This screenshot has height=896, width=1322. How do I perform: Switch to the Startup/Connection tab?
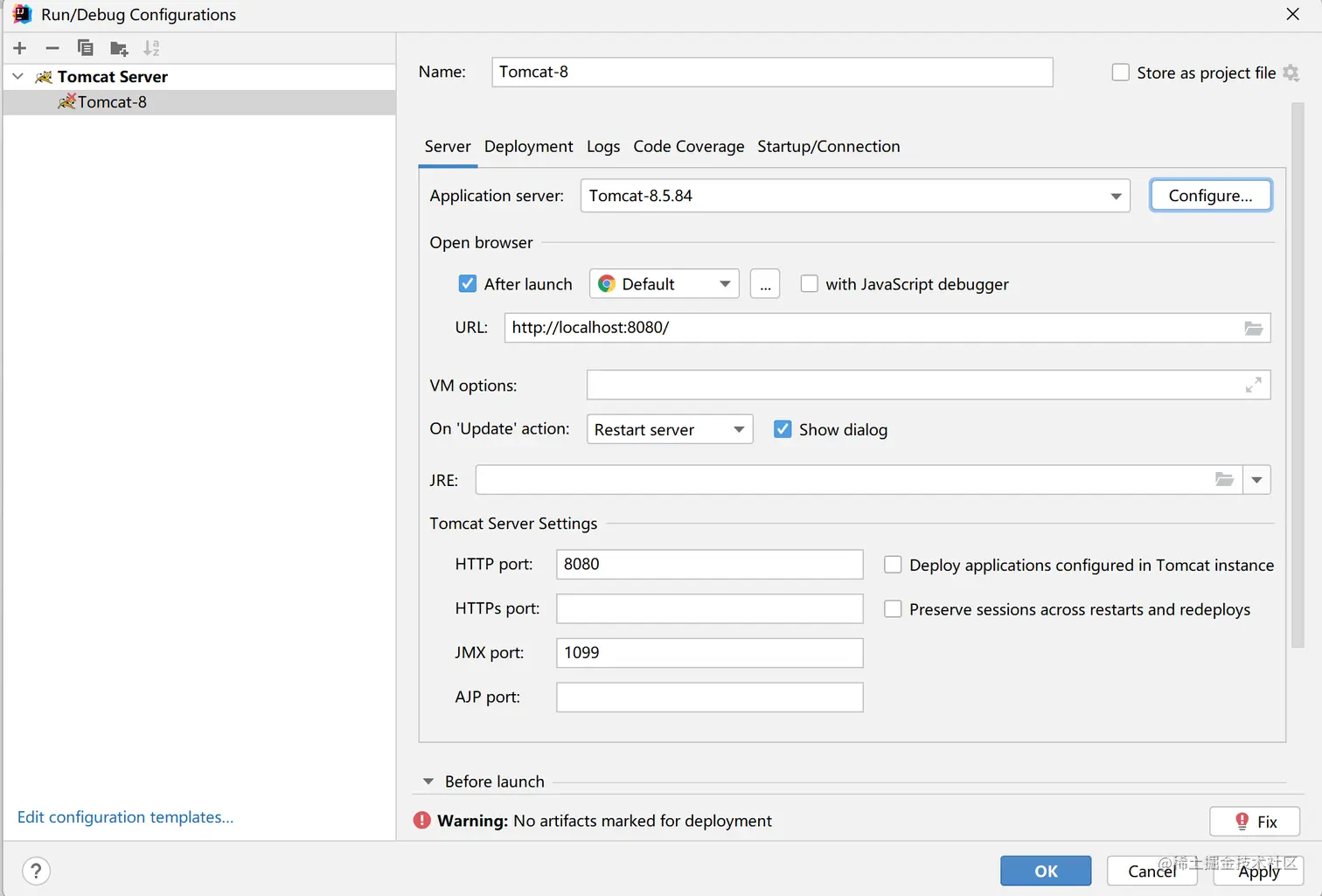click(x=829, y=147)
